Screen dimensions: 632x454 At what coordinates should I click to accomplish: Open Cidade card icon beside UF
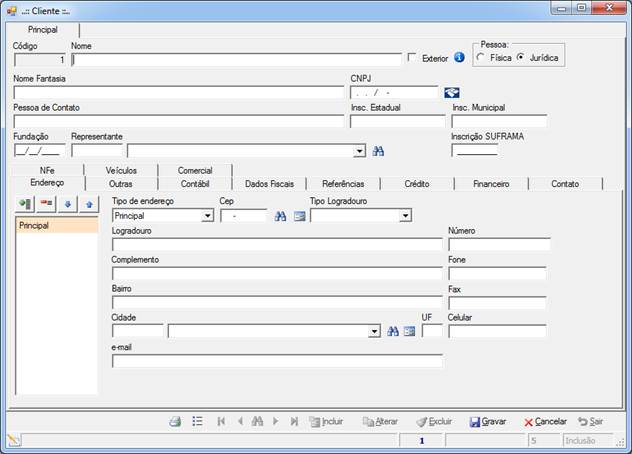point(410,331)
